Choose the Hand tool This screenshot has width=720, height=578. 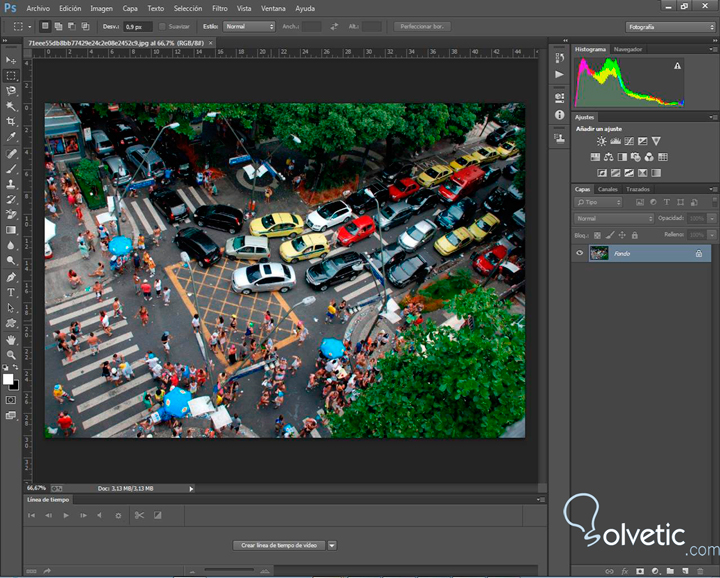point(11,339)
